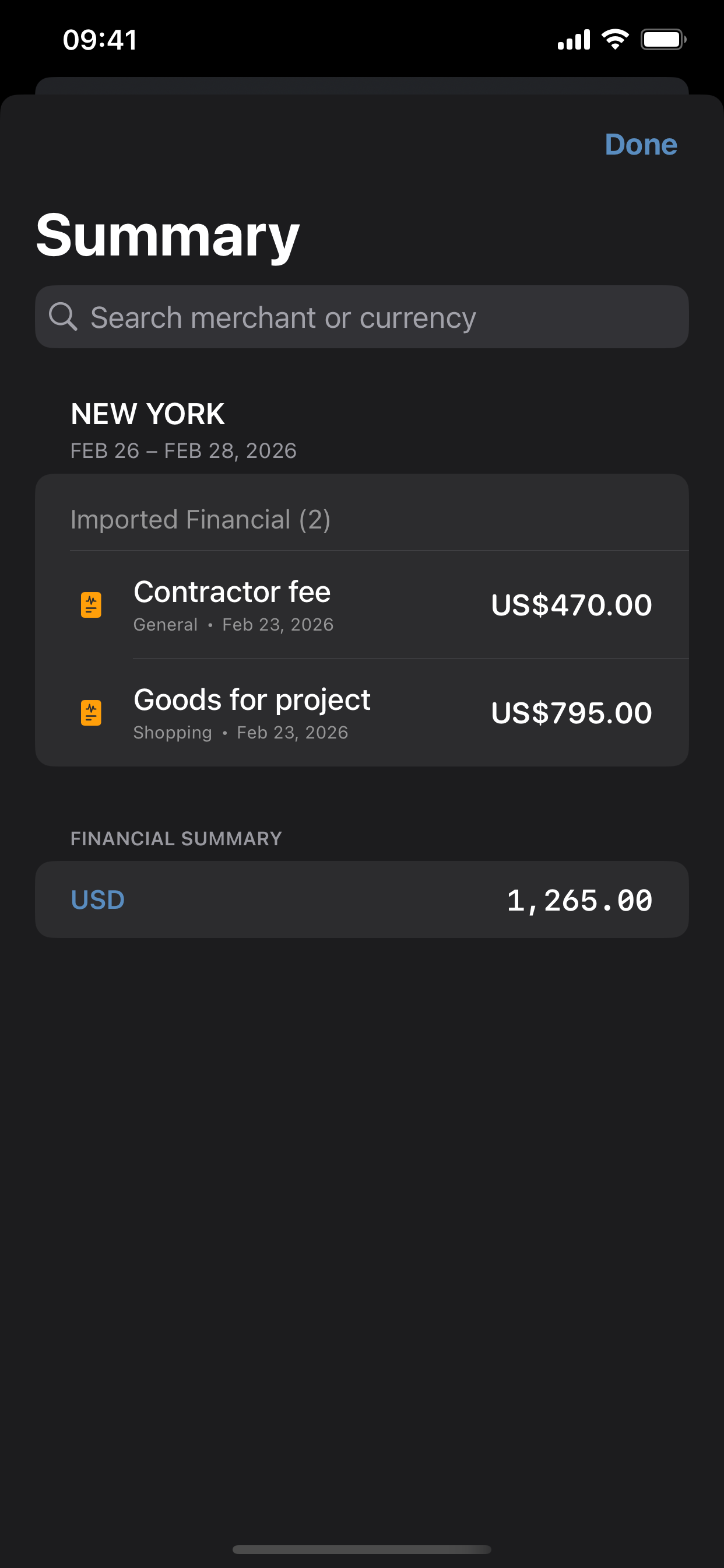Tap the battery status icon
This screenshot has width=724, height=1568.
coord(663,40)
